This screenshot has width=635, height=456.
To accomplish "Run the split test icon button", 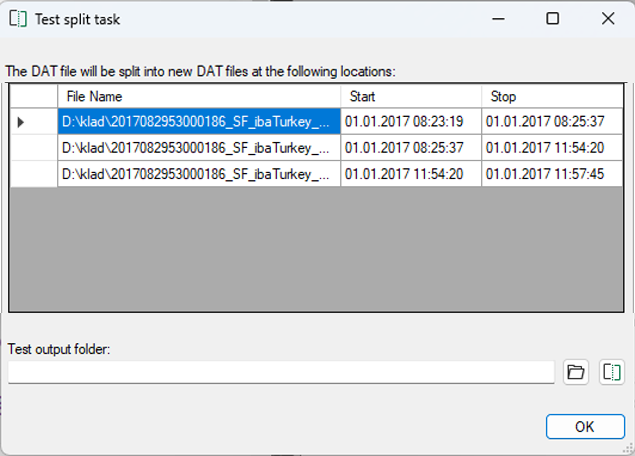I will pyautogui.click(x=612, y=372).
